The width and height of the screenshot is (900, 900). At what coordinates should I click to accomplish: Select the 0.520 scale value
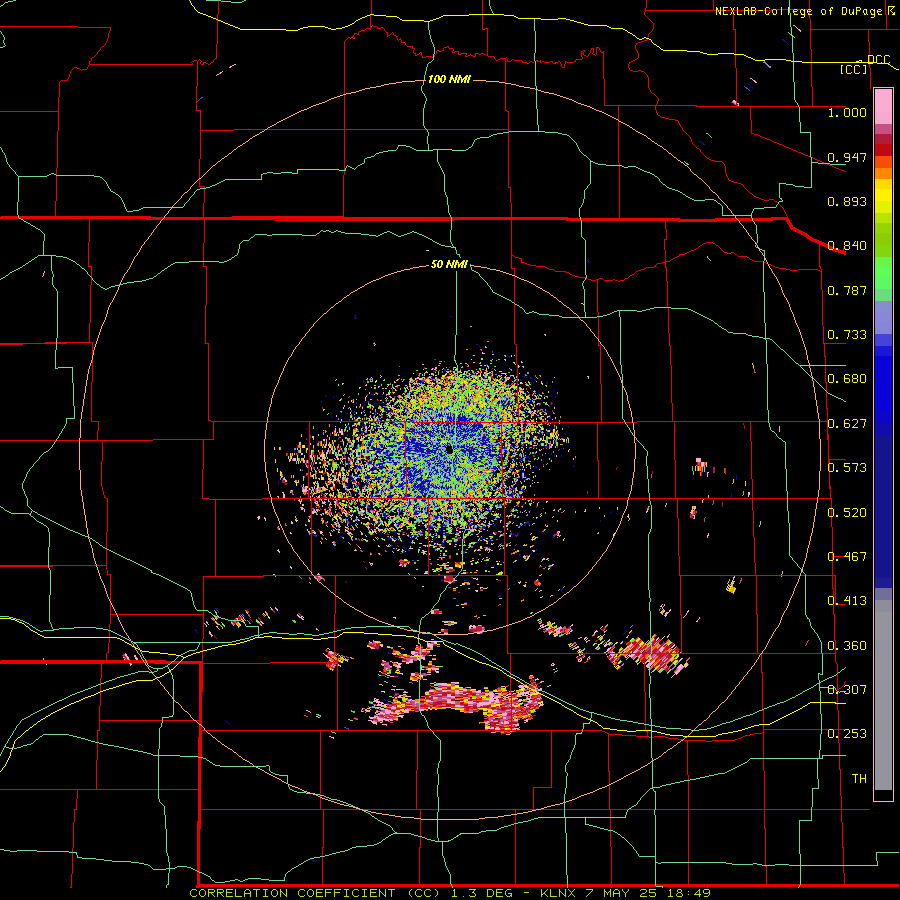click(847, 513)
